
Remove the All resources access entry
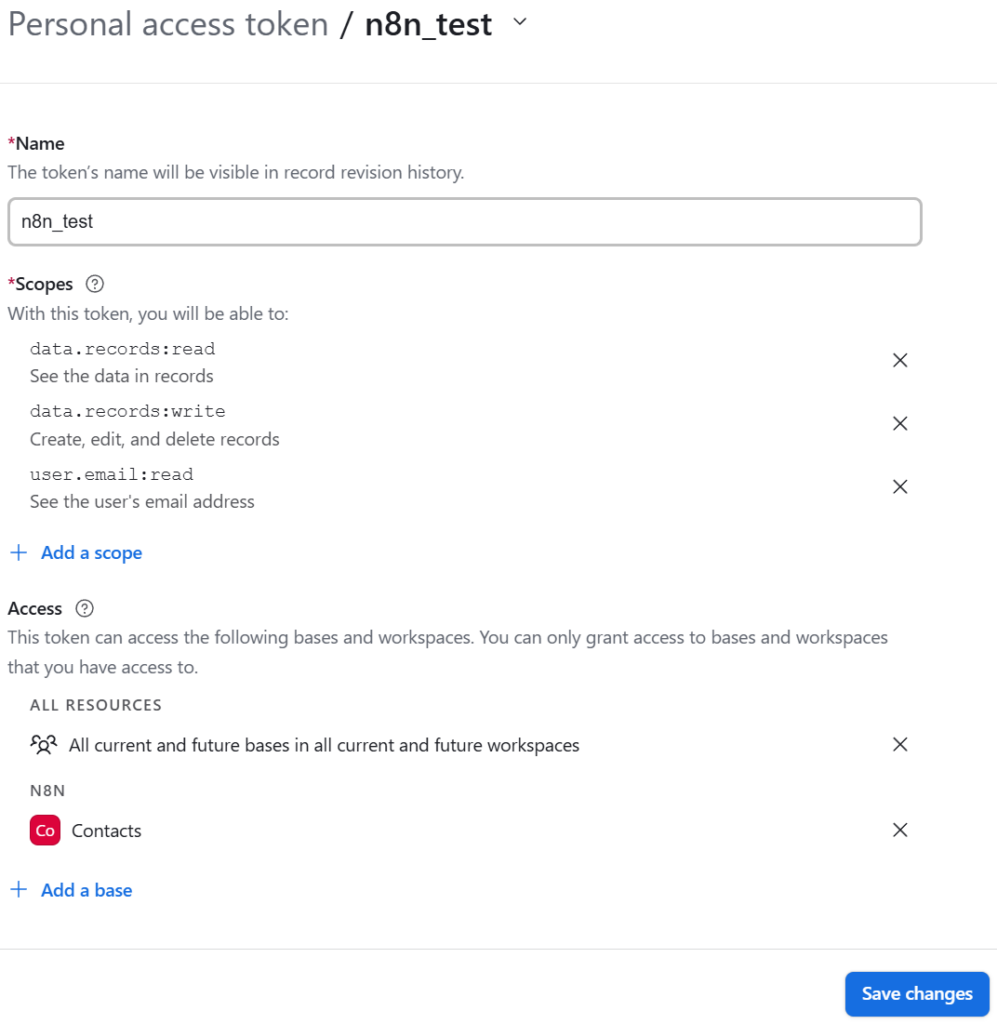tap(900, 744)
